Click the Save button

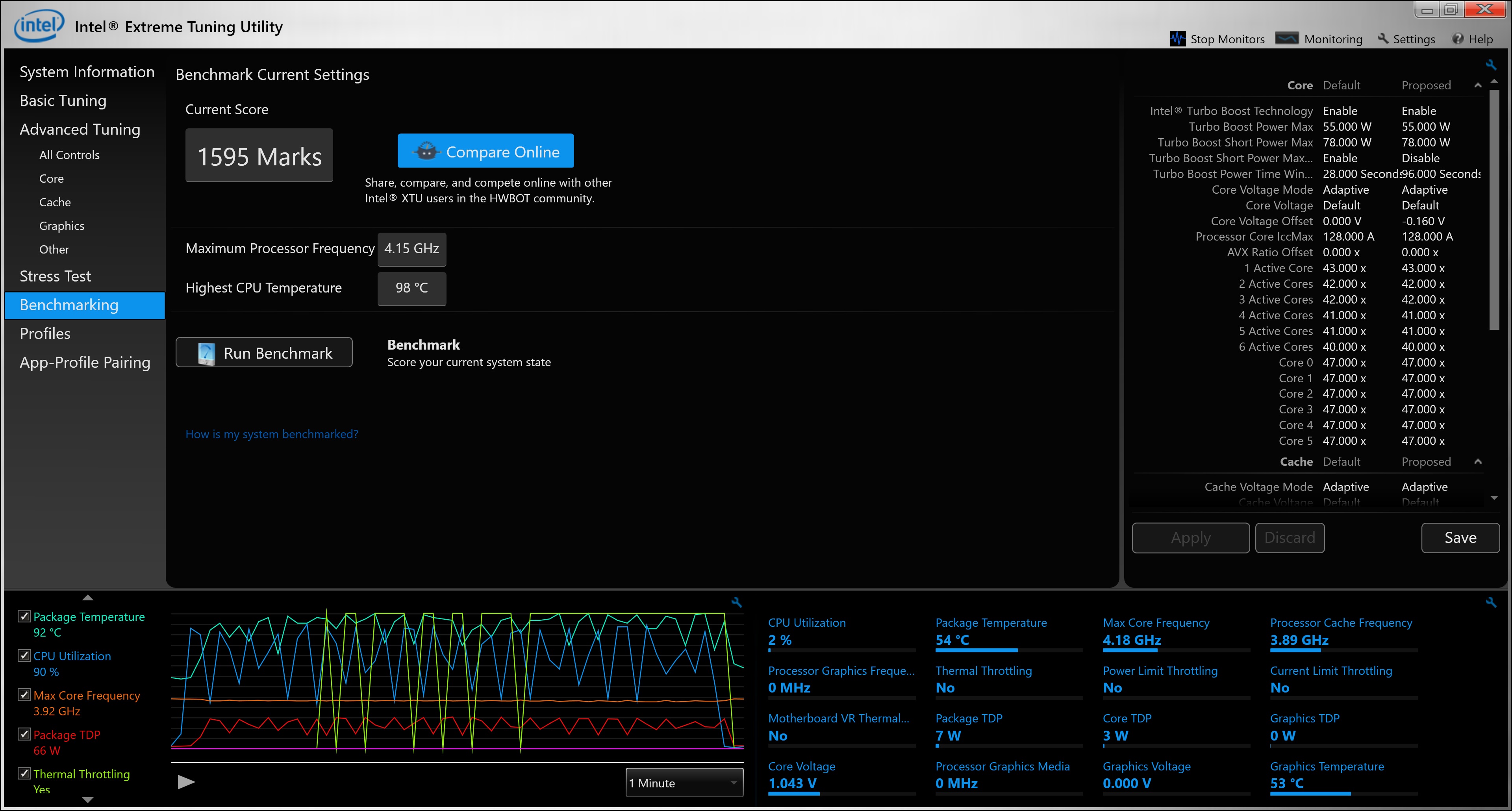click(1460, 537)
